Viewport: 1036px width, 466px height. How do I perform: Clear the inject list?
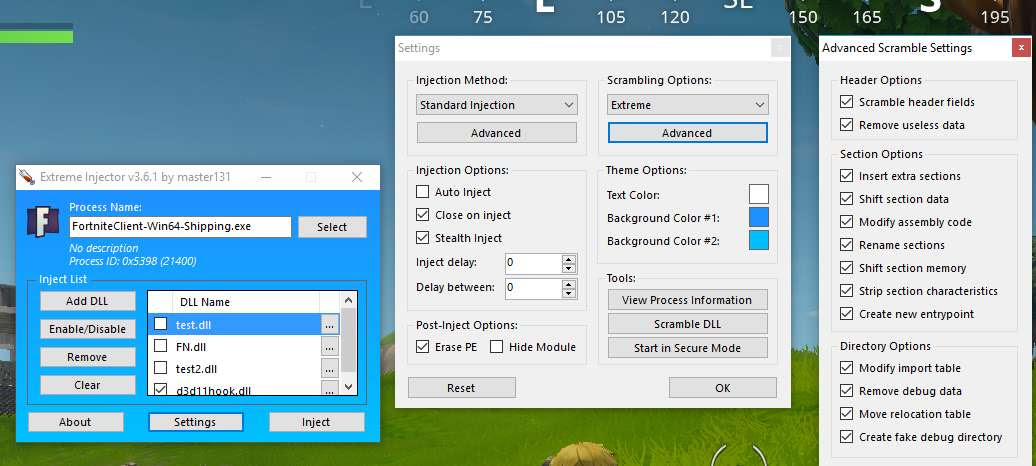click(x=87, y=385)
